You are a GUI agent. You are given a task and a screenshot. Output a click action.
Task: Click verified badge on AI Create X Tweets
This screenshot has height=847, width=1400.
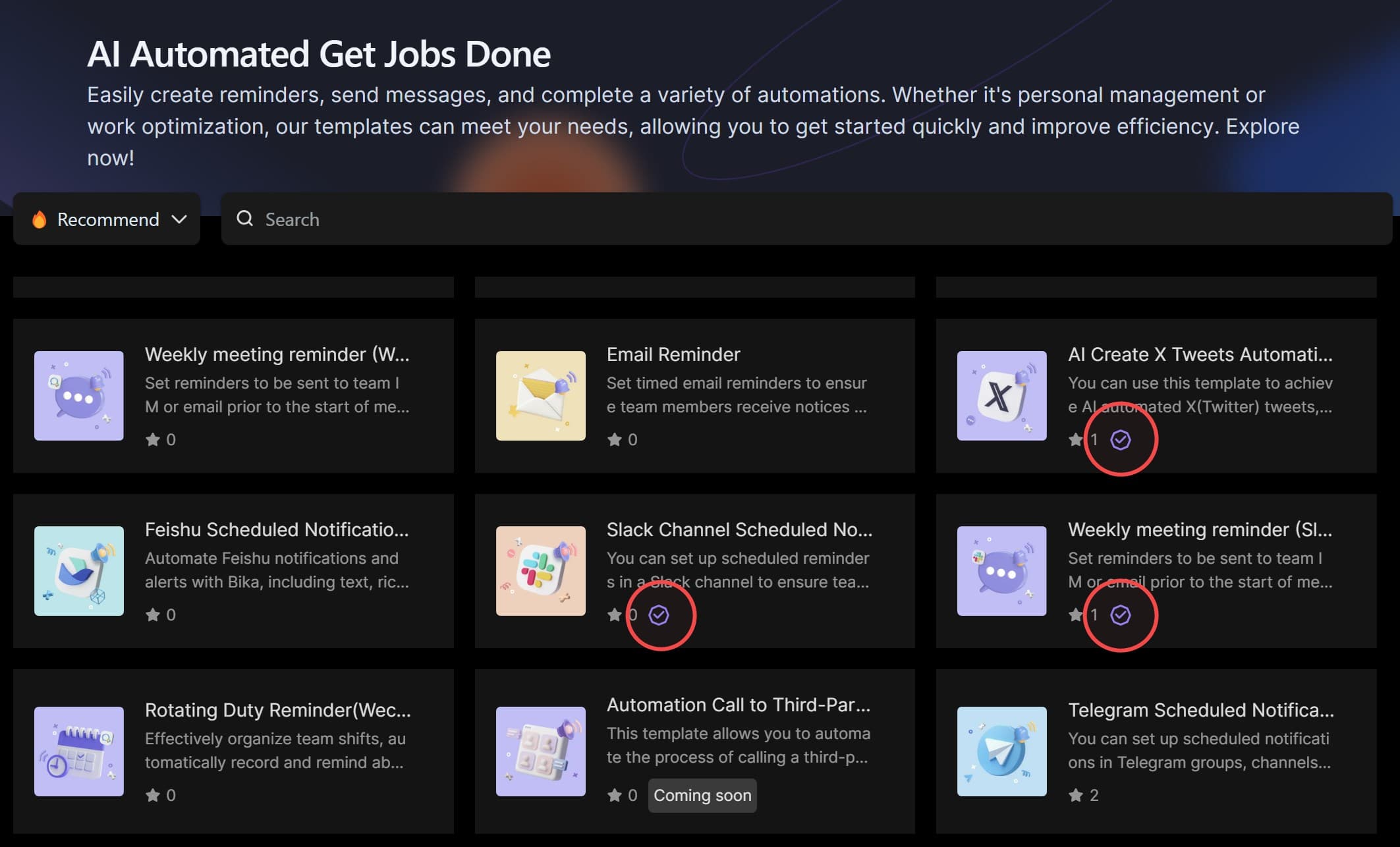tap(1120, 439)
